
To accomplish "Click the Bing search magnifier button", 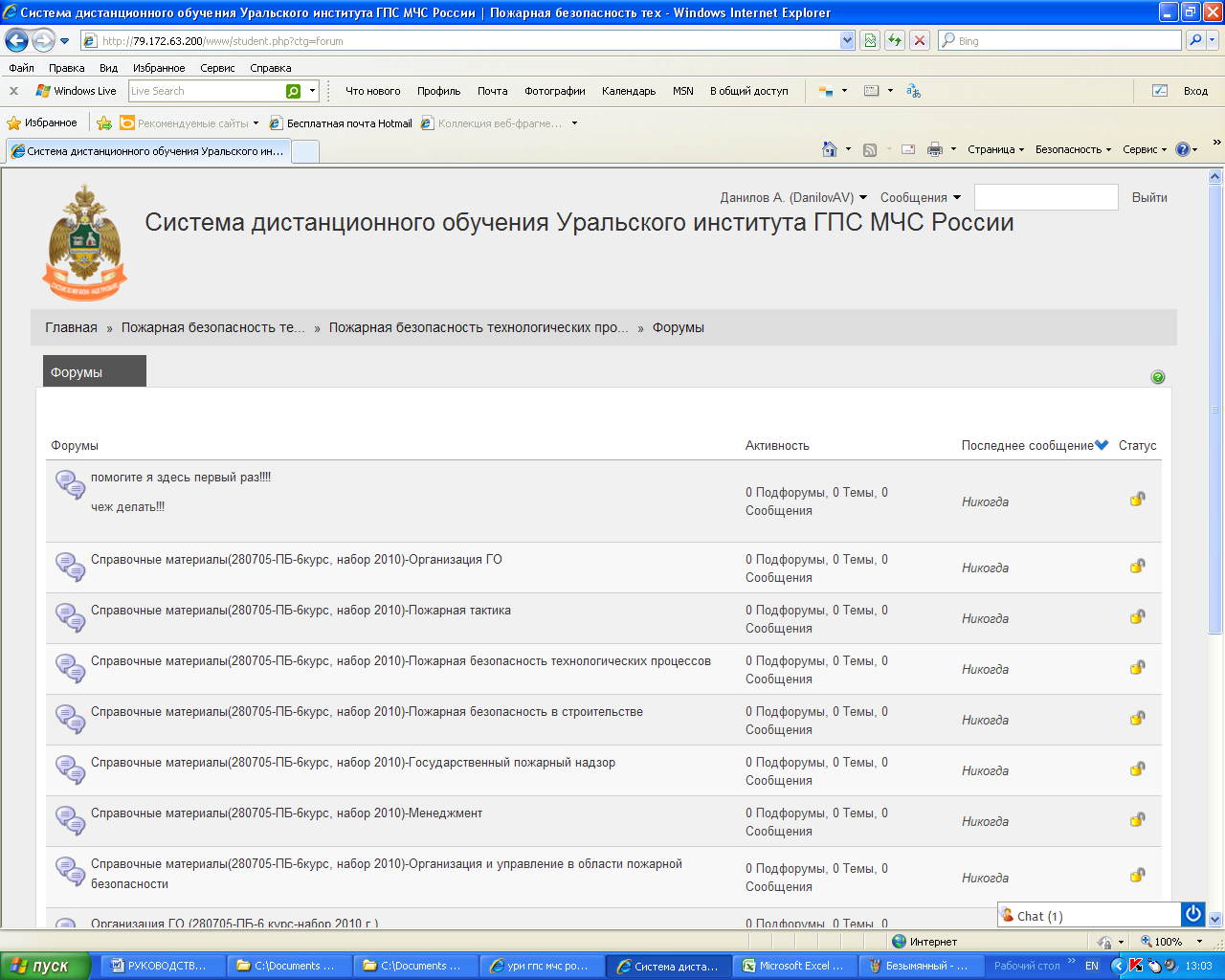I will pyautogui.click(x=1194, y=40).
